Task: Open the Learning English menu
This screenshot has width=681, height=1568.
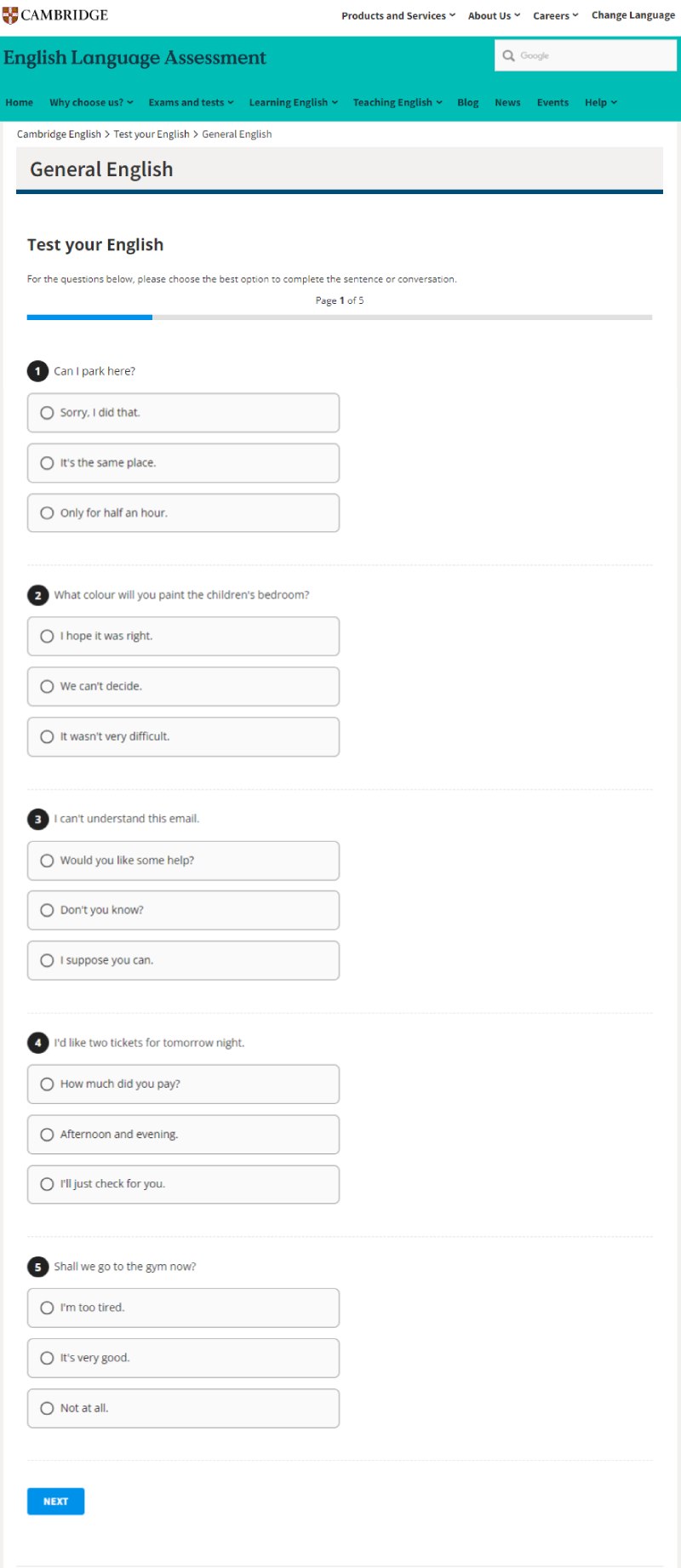Action: (294, 102)
